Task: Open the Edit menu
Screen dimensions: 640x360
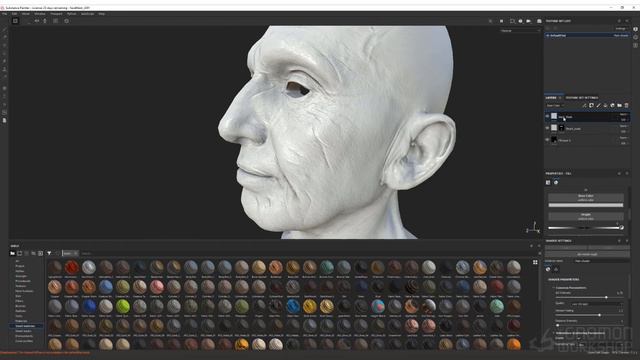Action: [x=14, y=14]
